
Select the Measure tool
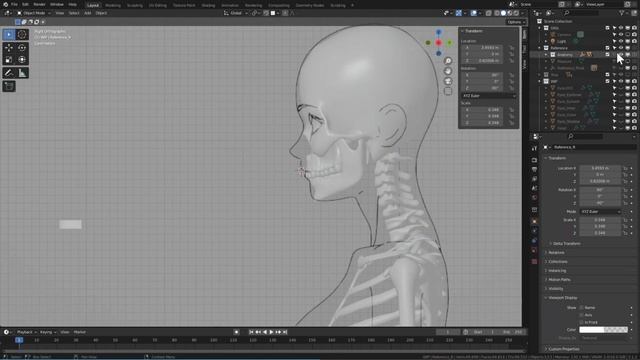coord(22,73)
